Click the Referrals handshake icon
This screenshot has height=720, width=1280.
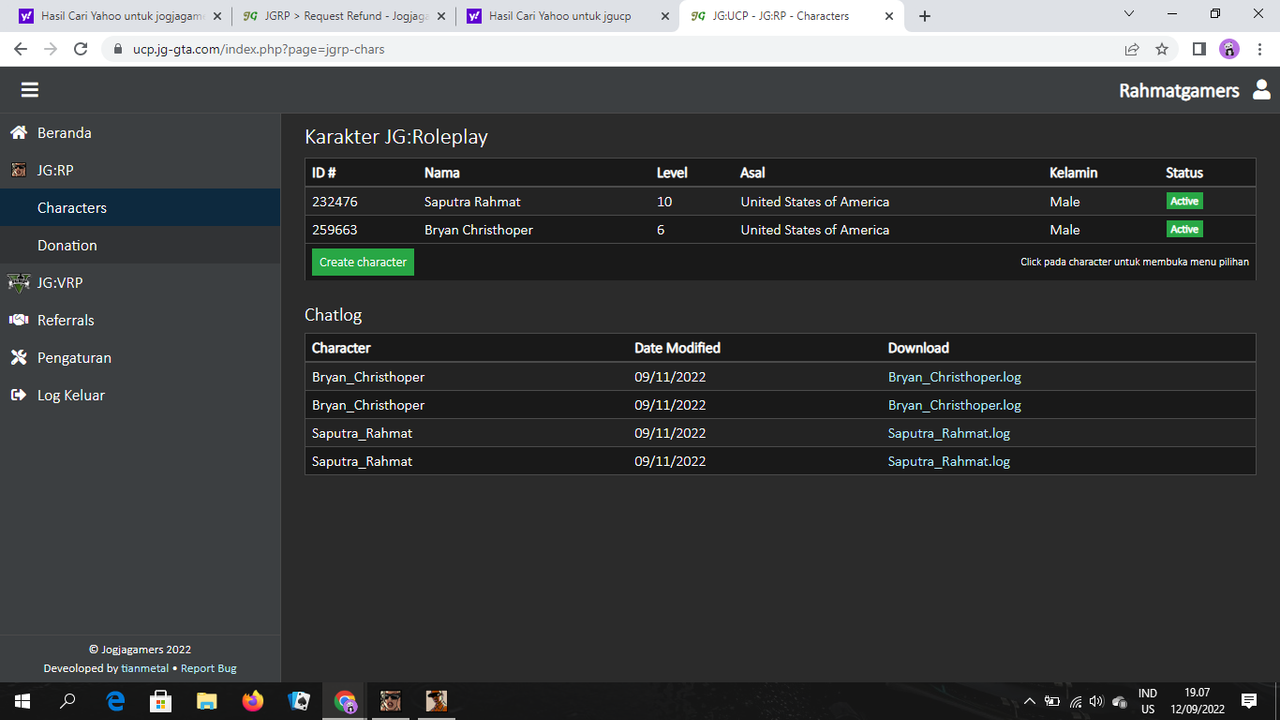tap(19, 320)
